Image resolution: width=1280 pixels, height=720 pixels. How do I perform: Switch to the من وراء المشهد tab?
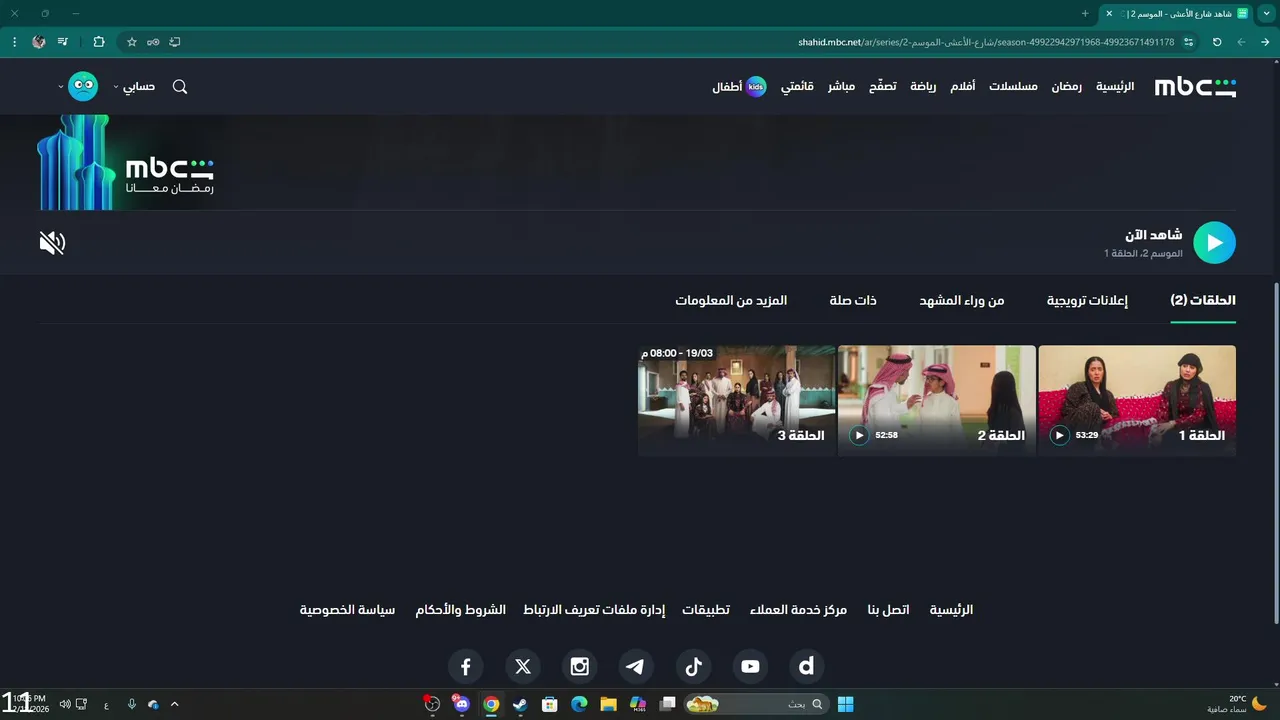click(962, 301)
